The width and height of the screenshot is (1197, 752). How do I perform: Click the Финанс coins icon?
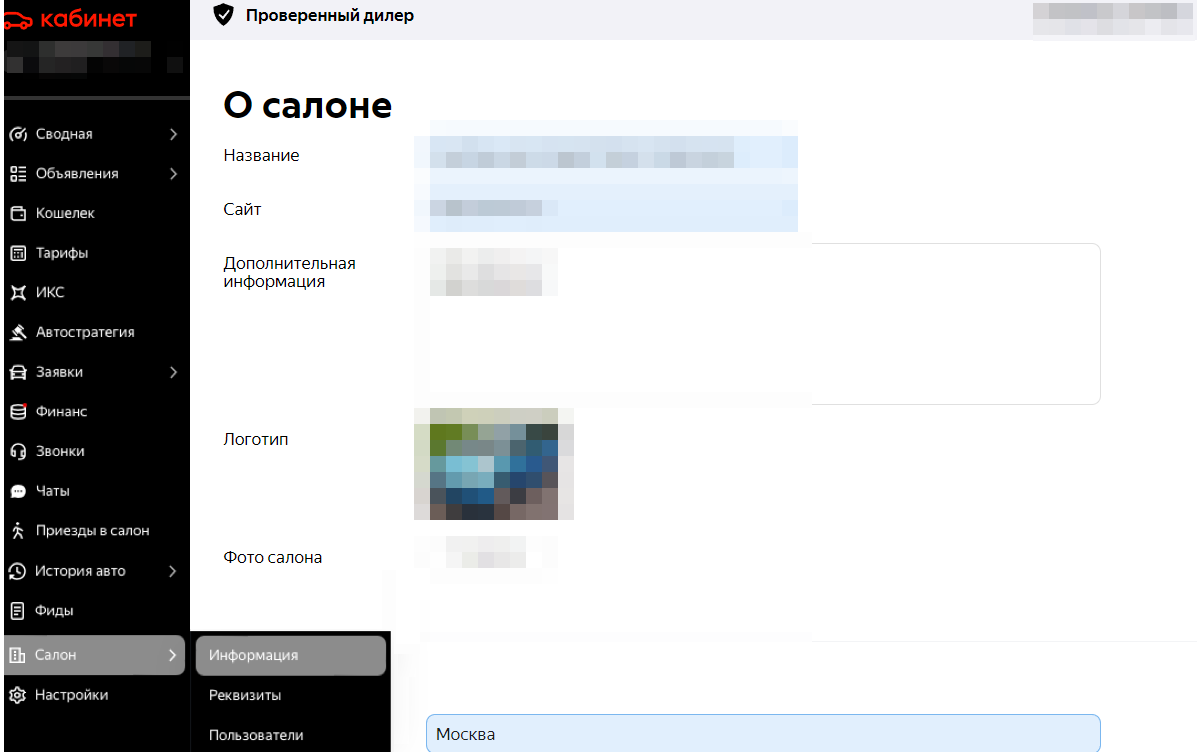pos(17,411)
